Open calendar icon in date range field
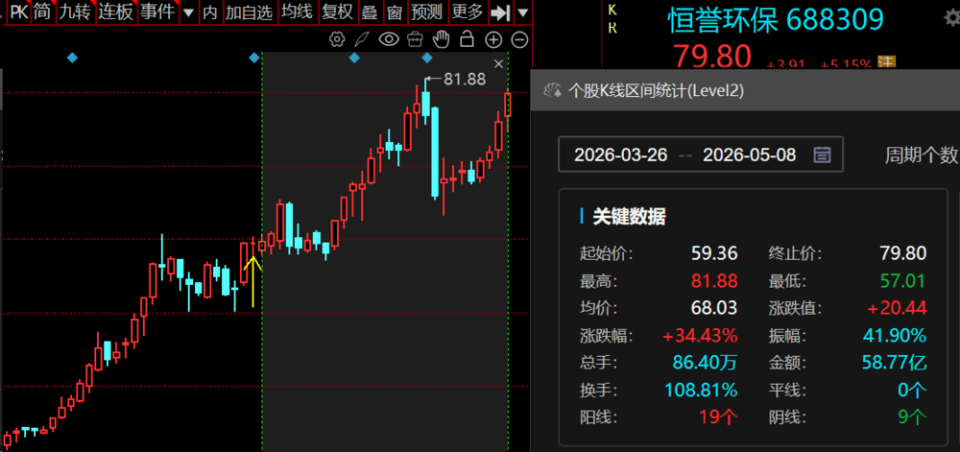The image size is (960, 452). (822, 154)
